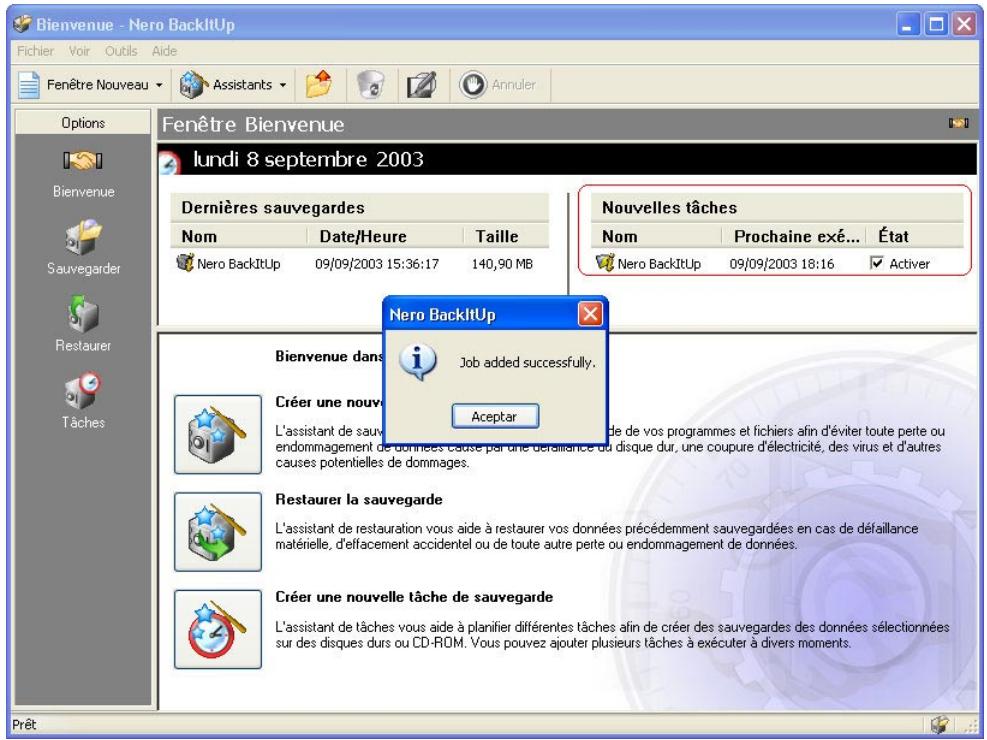Click the open folder toolbar icon
This screenshot has width=987, height=740.
[319, 84]
